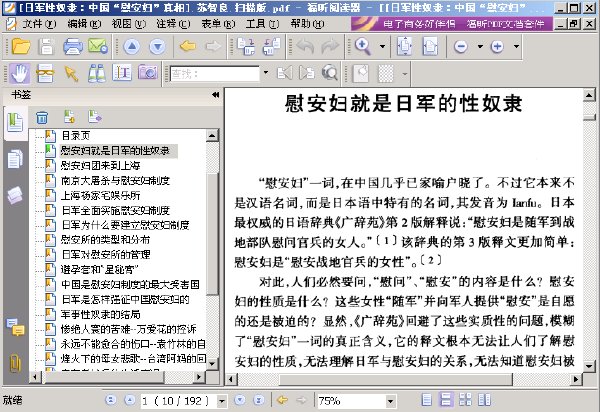This screenshot has width=600, height=412.
Task: Open the 表单(R) menu
Action: pyautogui.click(x=218, y=24)
